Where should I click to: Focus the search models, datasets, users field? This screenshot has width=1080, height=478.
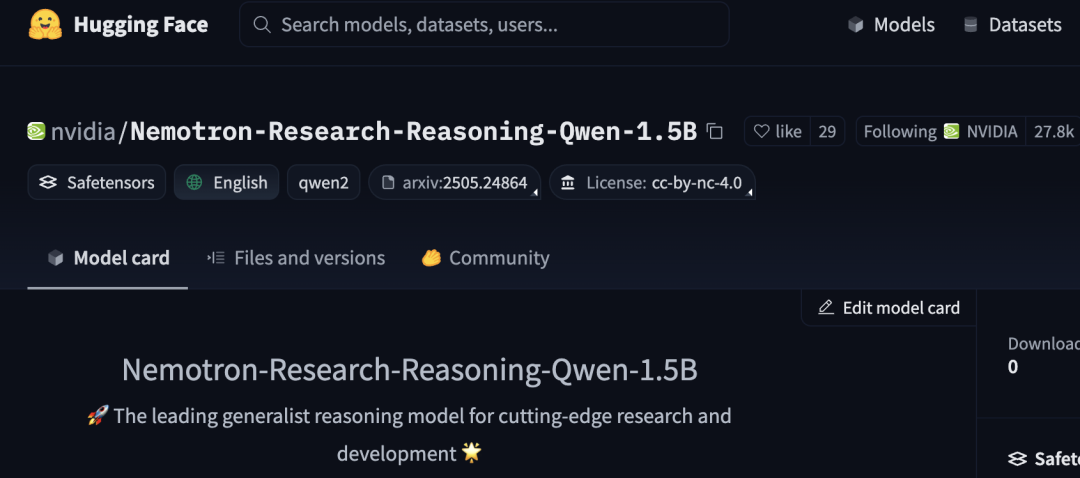coord(484,25)
